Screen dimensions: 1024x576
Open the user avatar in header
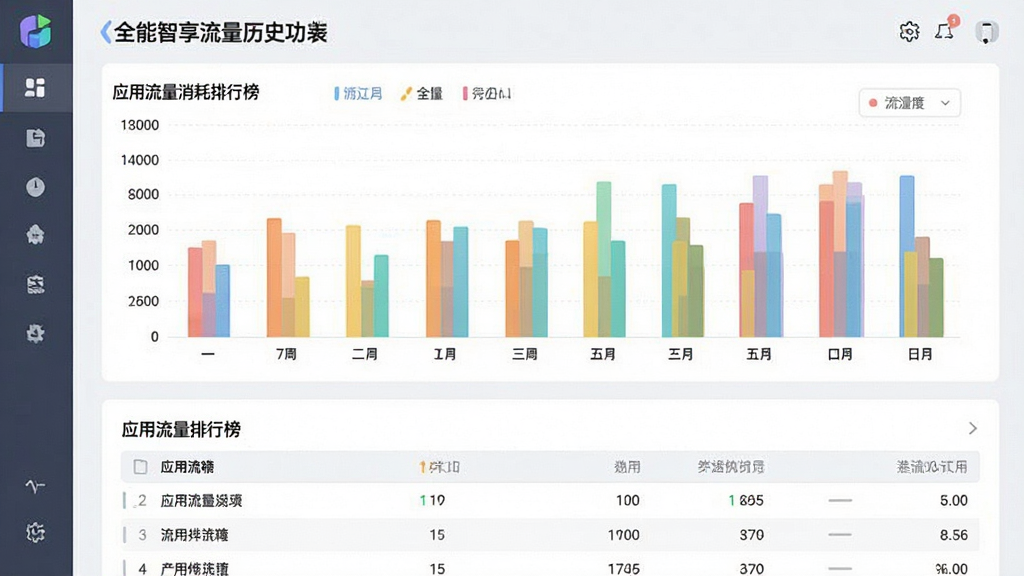tap(986, 31)
